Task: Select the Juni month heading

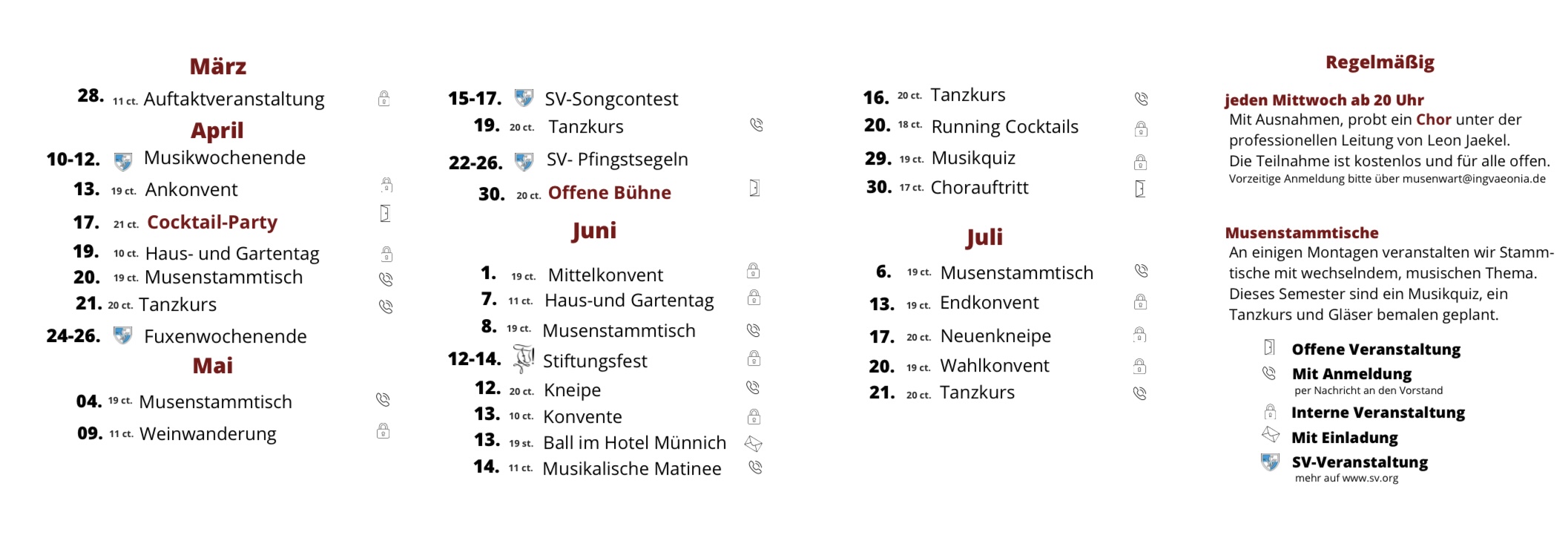Action: 594,231
